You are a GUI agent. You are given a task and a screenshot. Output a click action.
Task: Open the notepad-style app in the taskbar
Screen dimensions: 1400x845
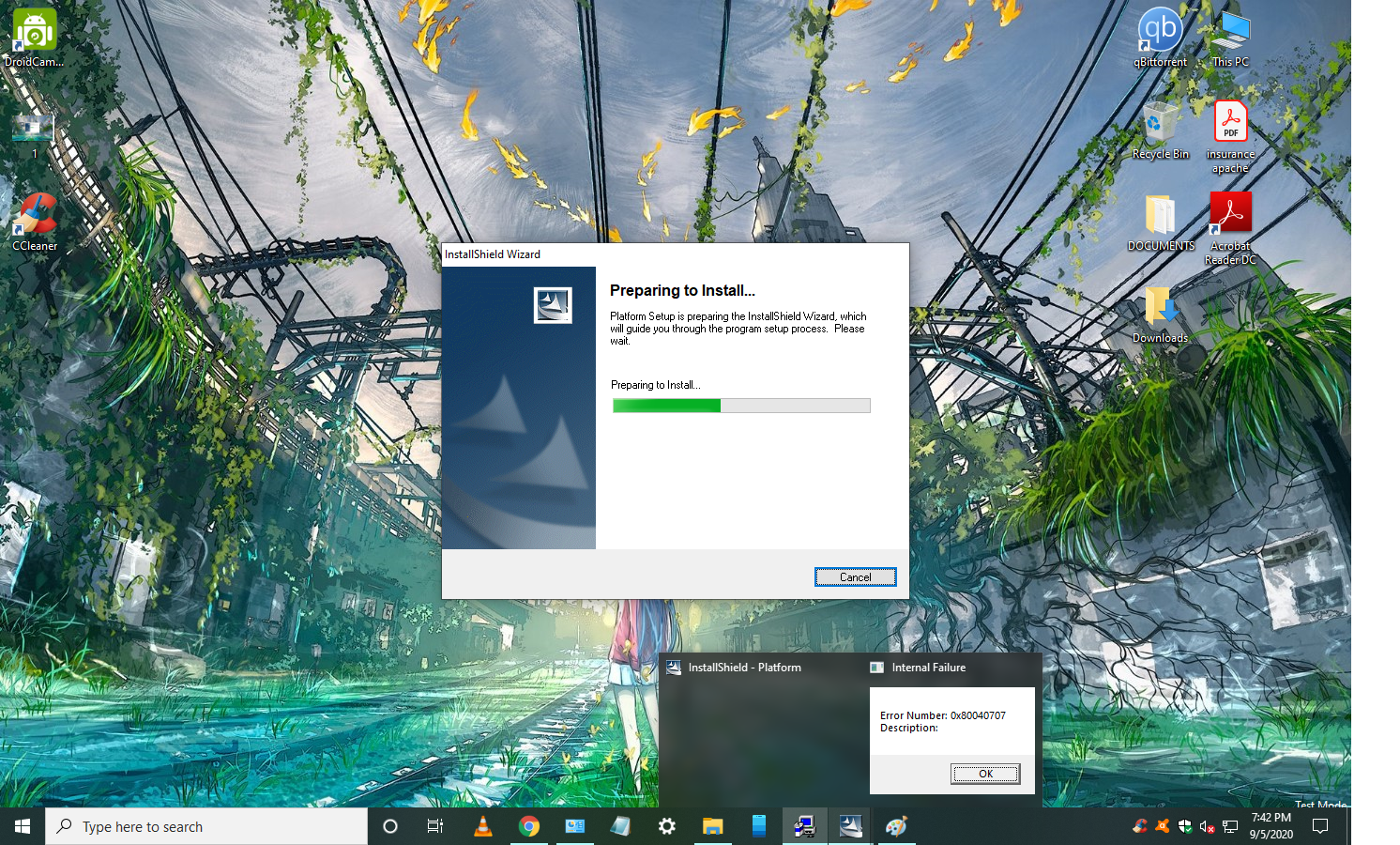coord(620,826)
